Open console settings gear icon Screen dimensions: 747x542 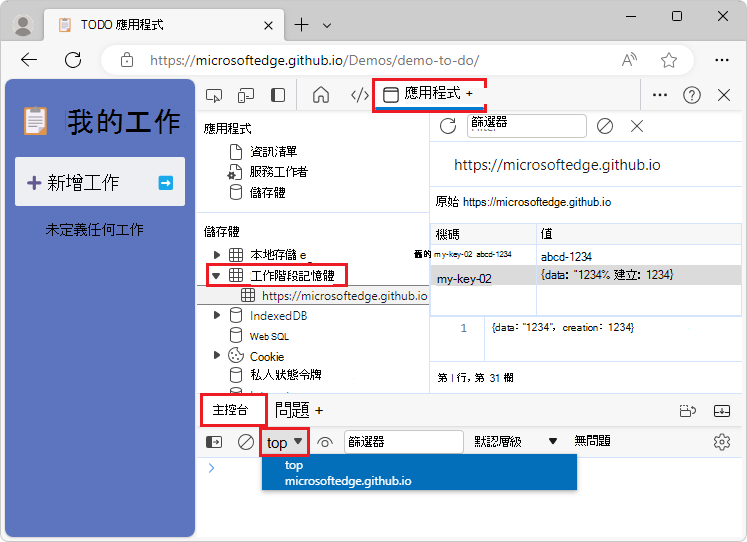pos(722,442)
